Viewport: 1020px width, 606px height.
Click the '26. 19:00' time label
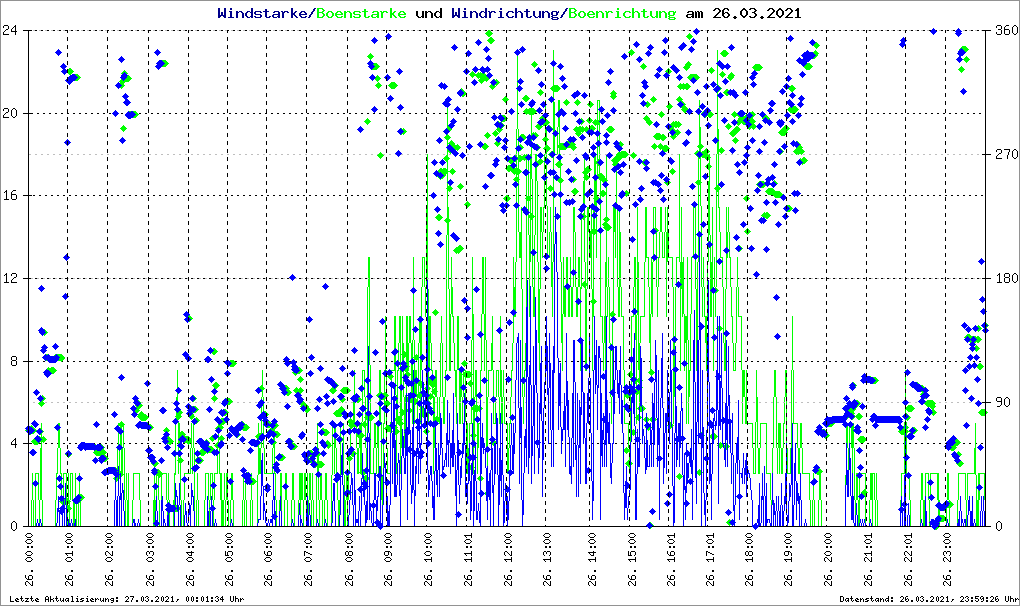pyautogui.click(x=788, y=560)
